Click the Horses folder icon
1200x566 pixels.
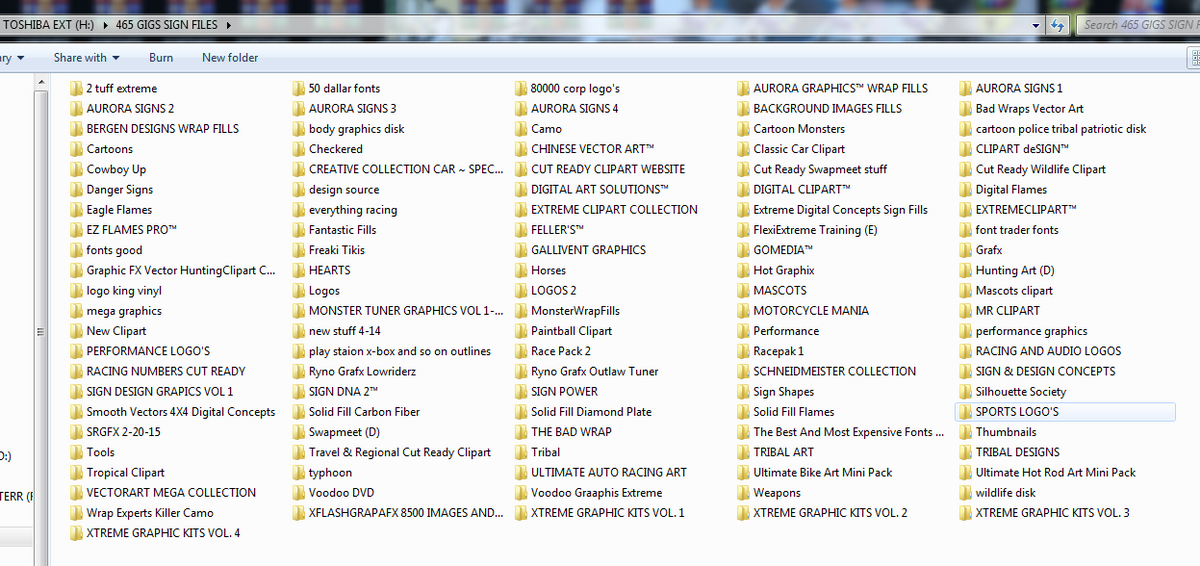tap(521, 270)
